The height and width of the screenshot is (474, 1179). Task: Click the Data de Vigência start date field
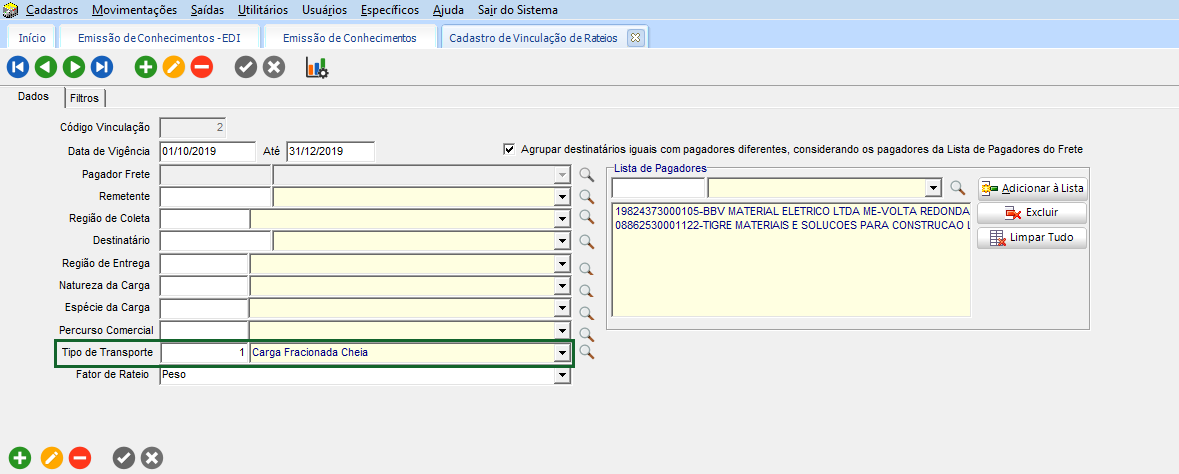(x=207, y=152)
